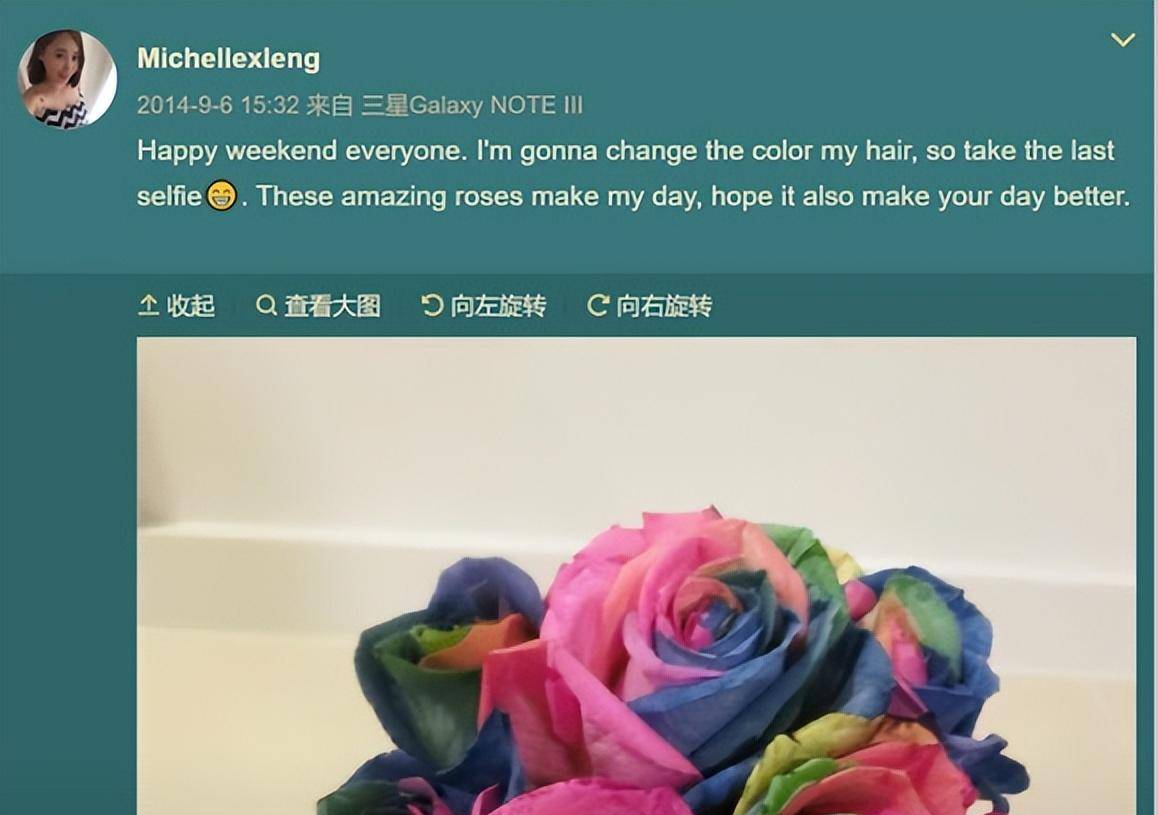
Task: Click the post text line starting Happy weekend everyone
Action: (626, 151)
